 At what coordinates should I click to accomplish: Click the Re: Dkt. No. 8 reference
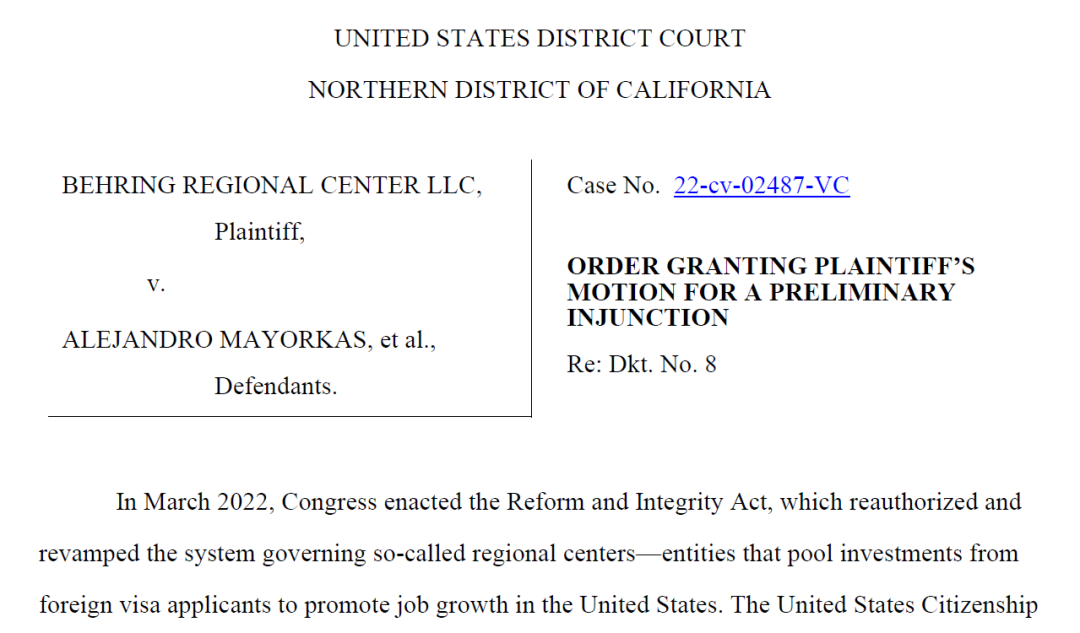click(641, 364)
